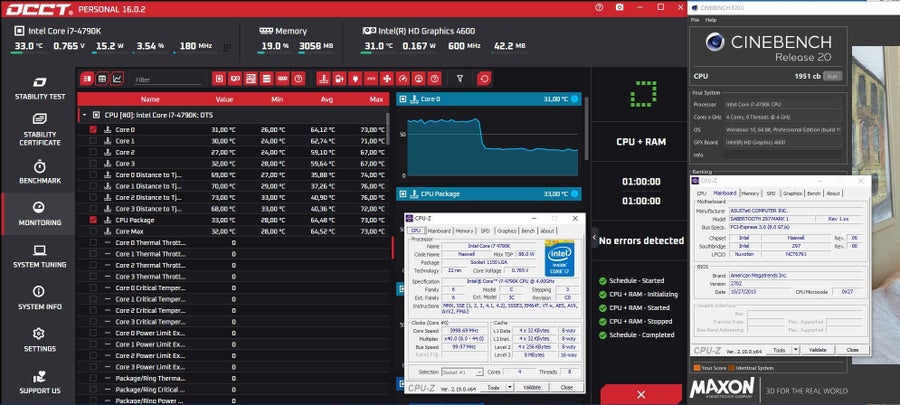Click the reset min/max values icon
The width and height of the screenshot is (900, 405).
tap(484, 79)
